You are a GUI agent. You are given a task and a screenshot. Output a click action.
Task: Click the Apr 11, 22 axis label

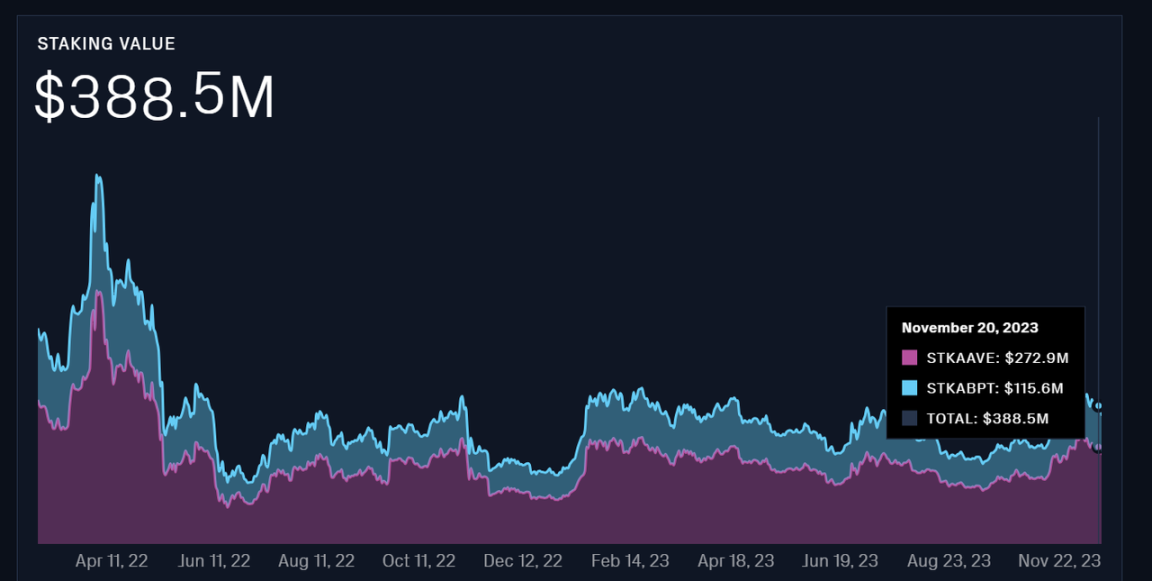pos(111,561)
